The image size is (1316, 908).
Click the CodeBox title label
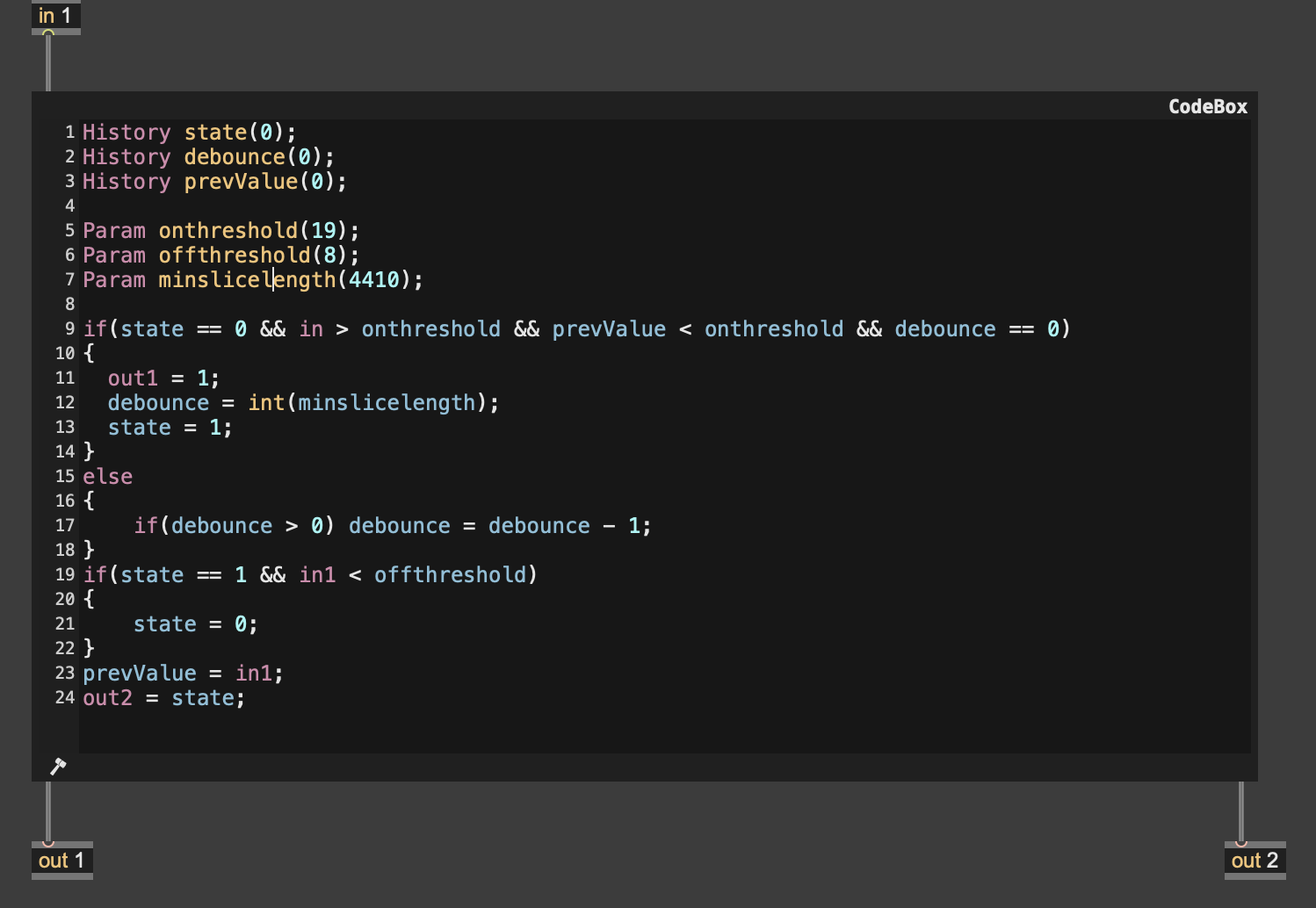[x=1208, y=106]
